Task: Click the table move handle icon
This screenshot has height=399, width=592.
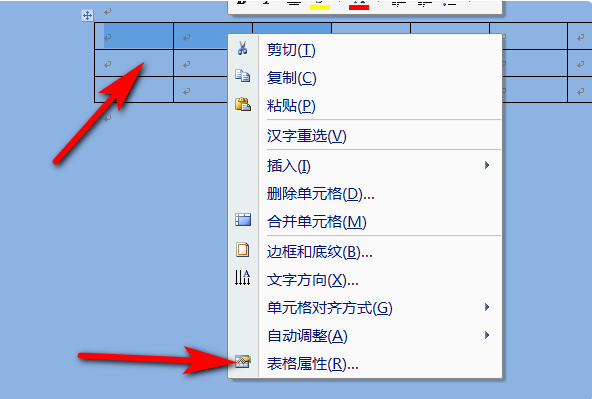Action: 87,15
